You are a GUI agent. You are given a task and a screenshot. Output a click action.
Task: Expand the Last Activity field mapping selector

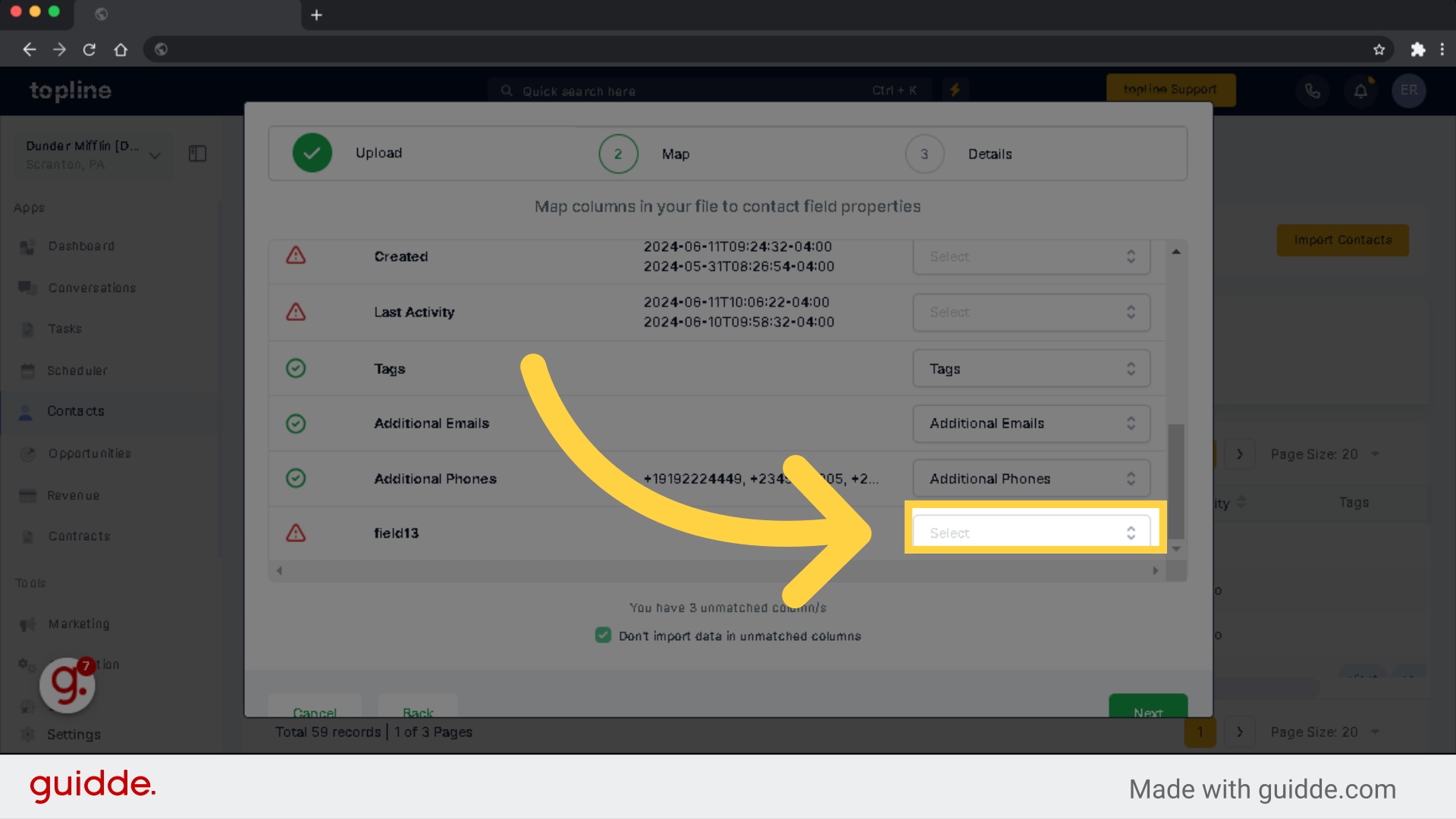(1029, 311)
